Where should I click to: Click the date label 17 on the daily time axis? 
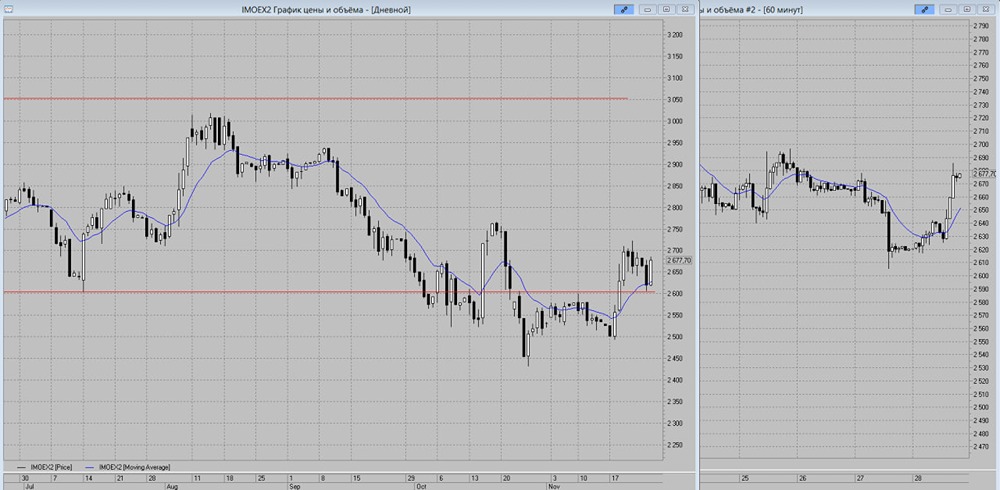(615, 477)
